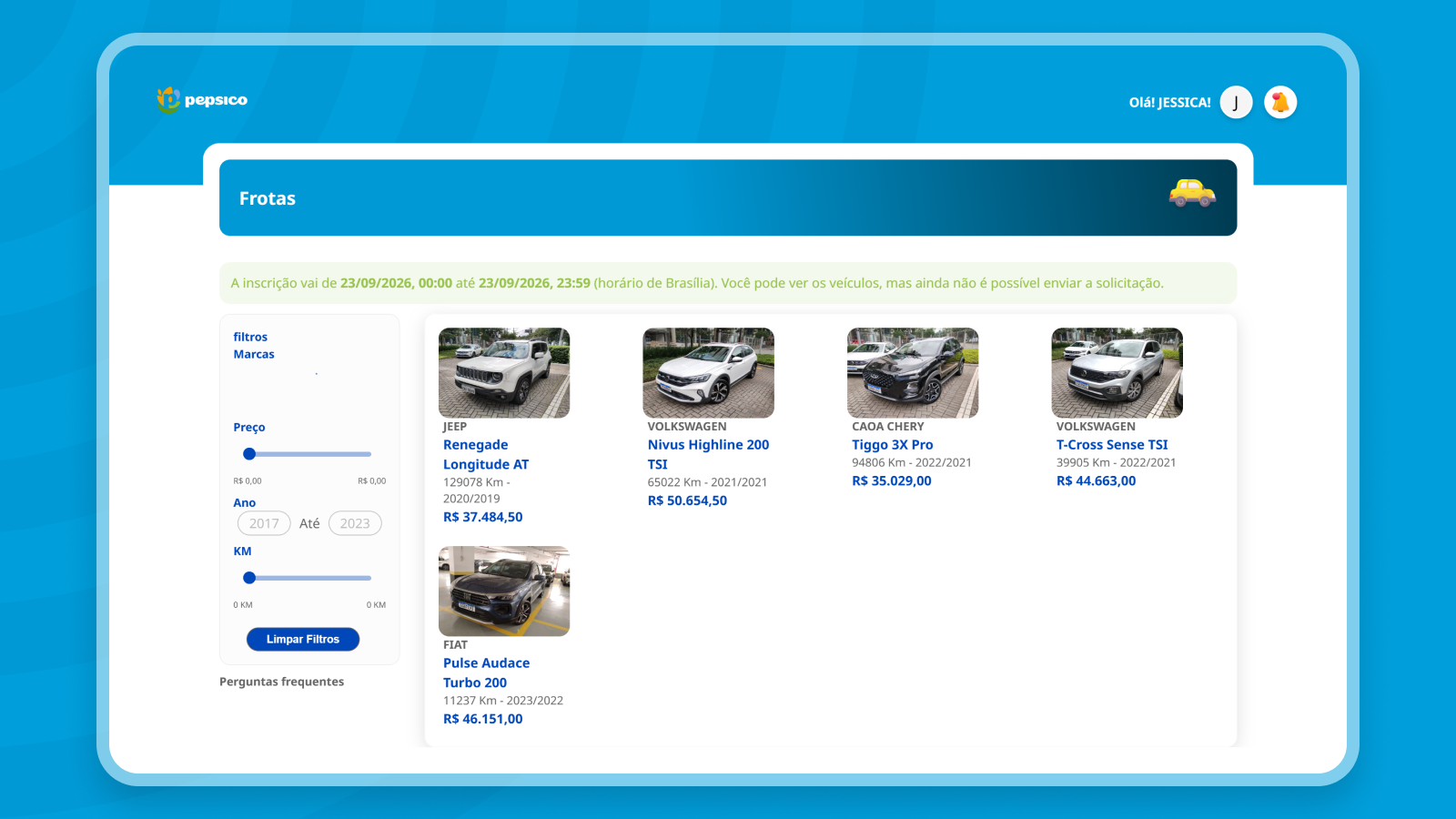Click the yellow car icon in Frotas banner
The width and height of the screenshot is (1456, 819).
tap(1192, 193)
